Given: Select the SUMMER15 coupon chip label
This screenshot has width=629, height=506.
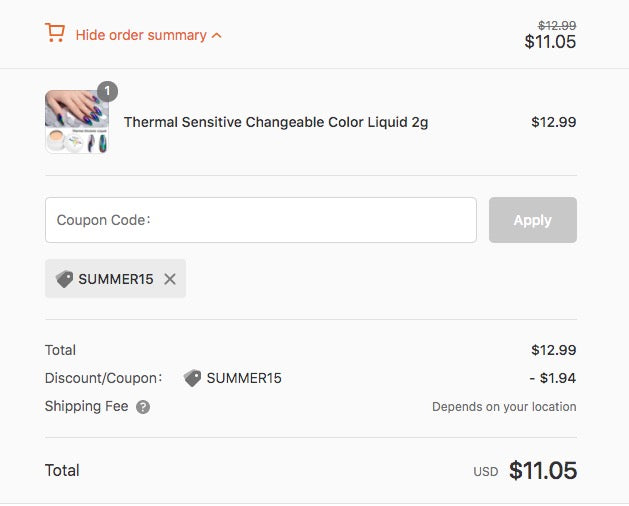Looking at the screenshot, I should (116, 279).
